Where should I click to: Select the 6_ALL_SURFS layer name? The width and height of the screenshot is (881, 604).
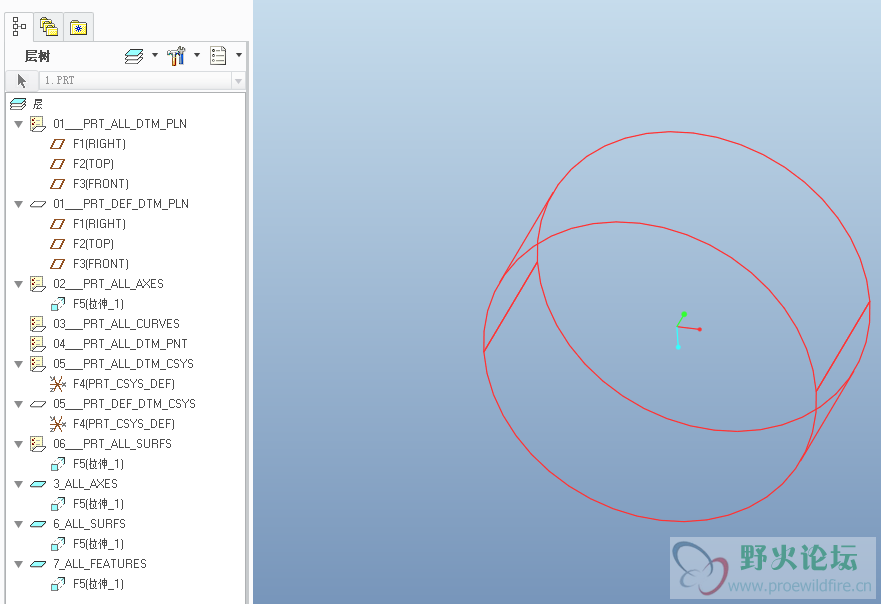(x=89, y=524)
